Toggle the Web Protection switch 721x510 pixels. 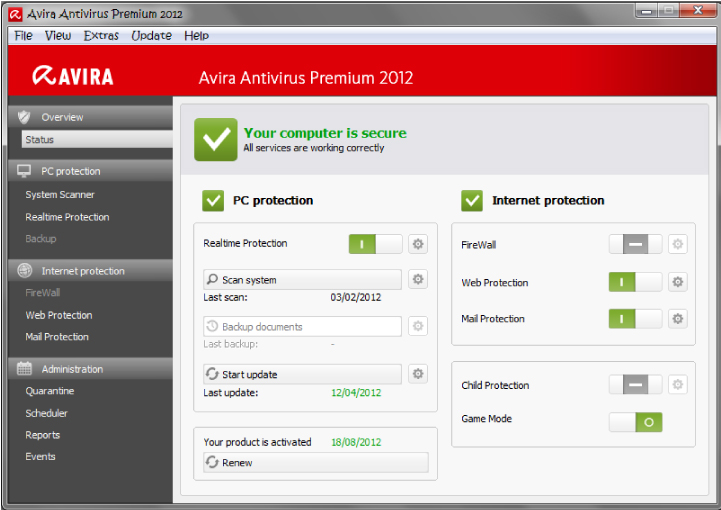point(635,283)
